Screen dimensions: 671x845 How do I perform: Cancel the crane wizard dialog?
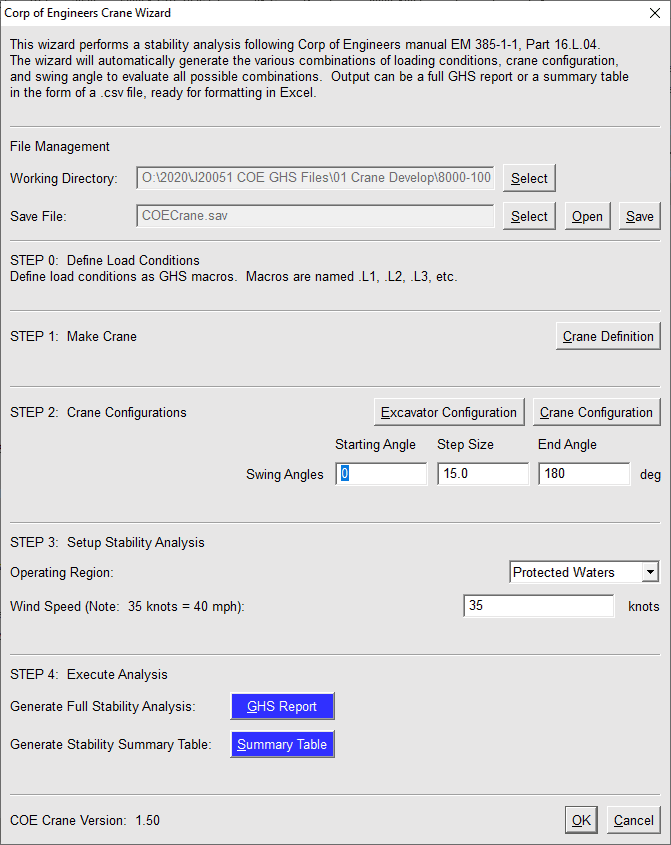tap(633, 820)
